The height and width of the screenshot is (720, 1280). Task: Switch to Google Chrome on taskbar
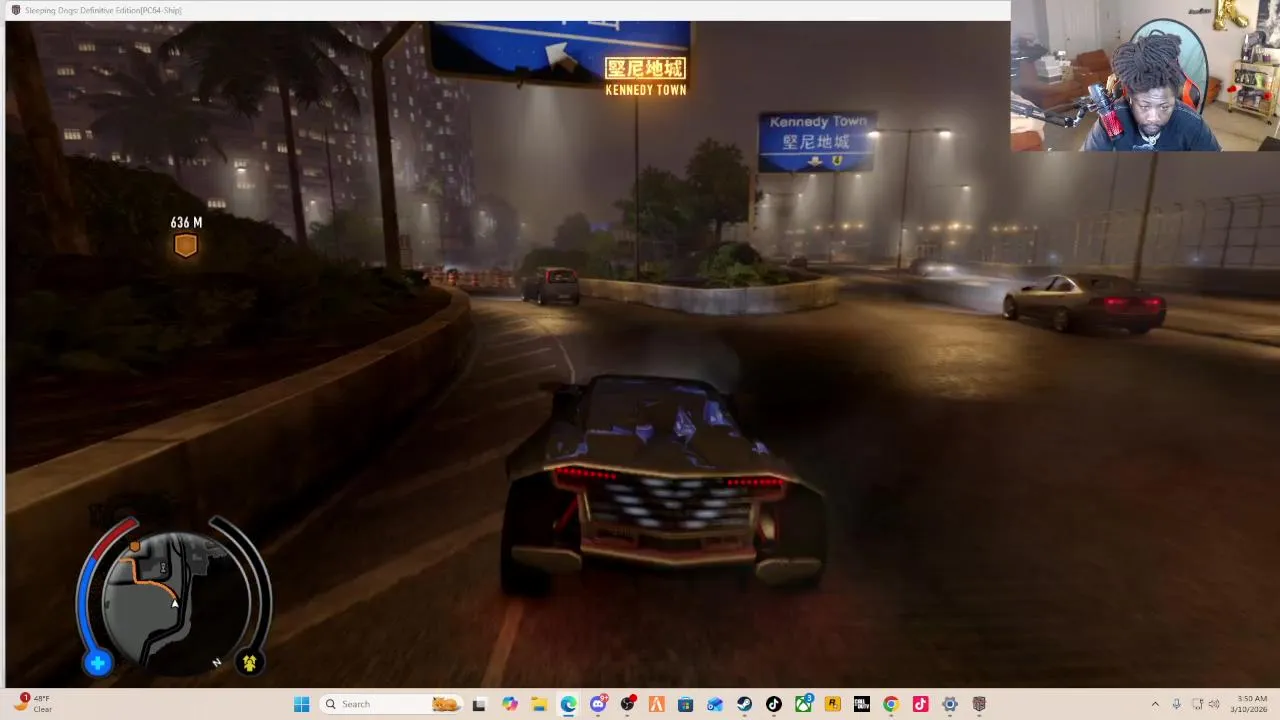point(891,704)
